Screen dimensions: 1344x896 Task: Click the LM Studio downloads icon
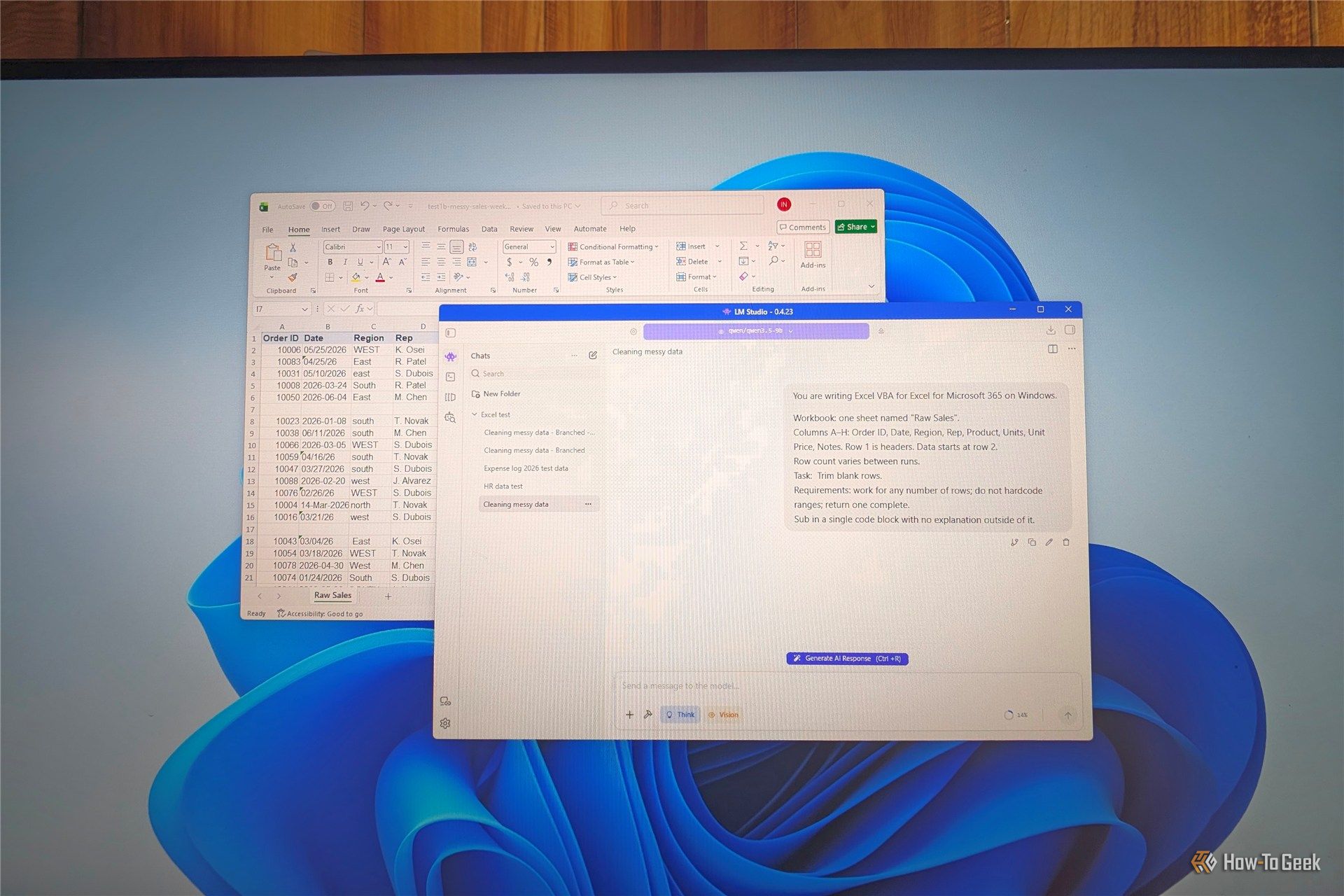(x=1051, y=330)
